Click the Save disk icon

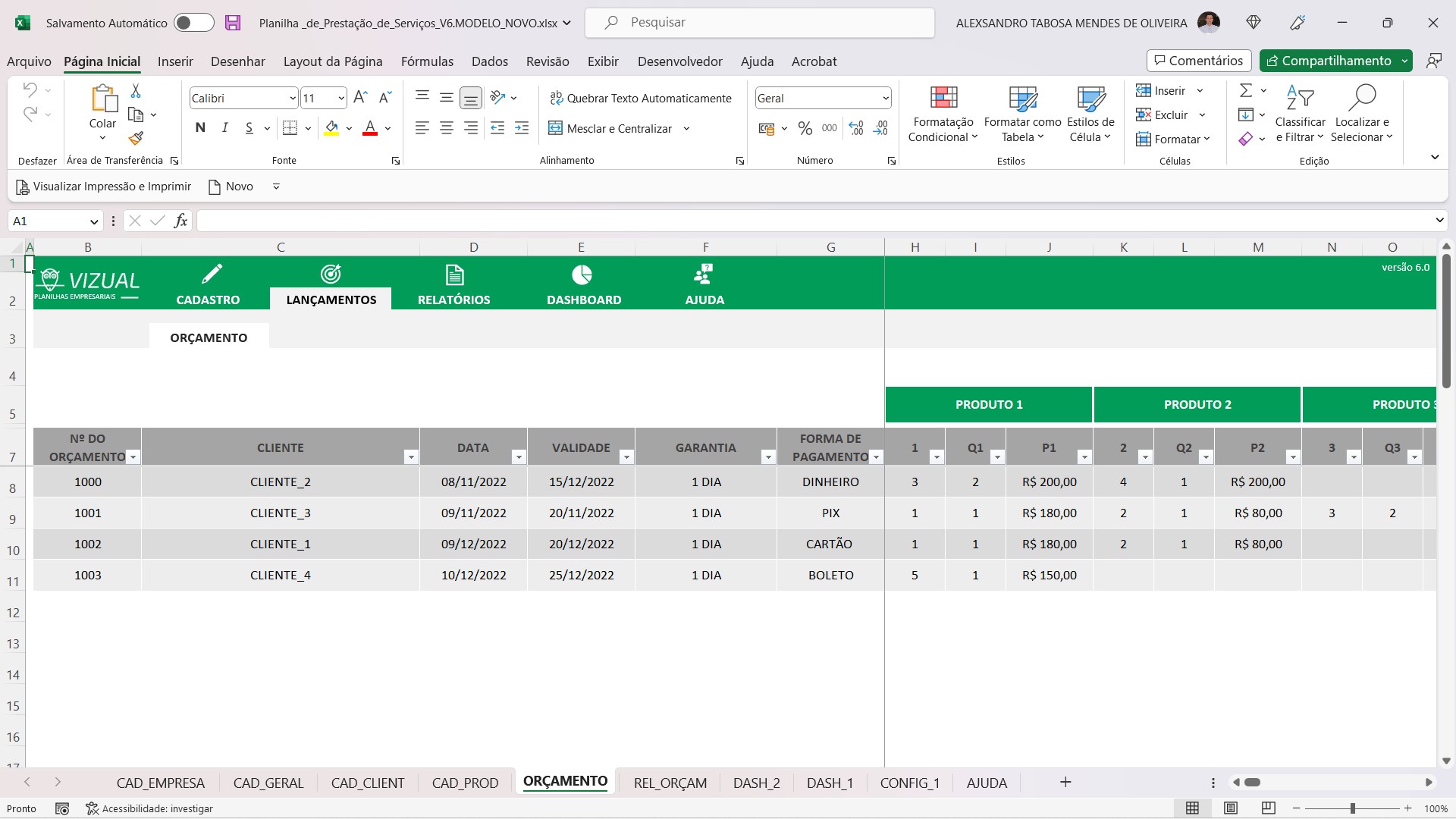click(233, 23)
